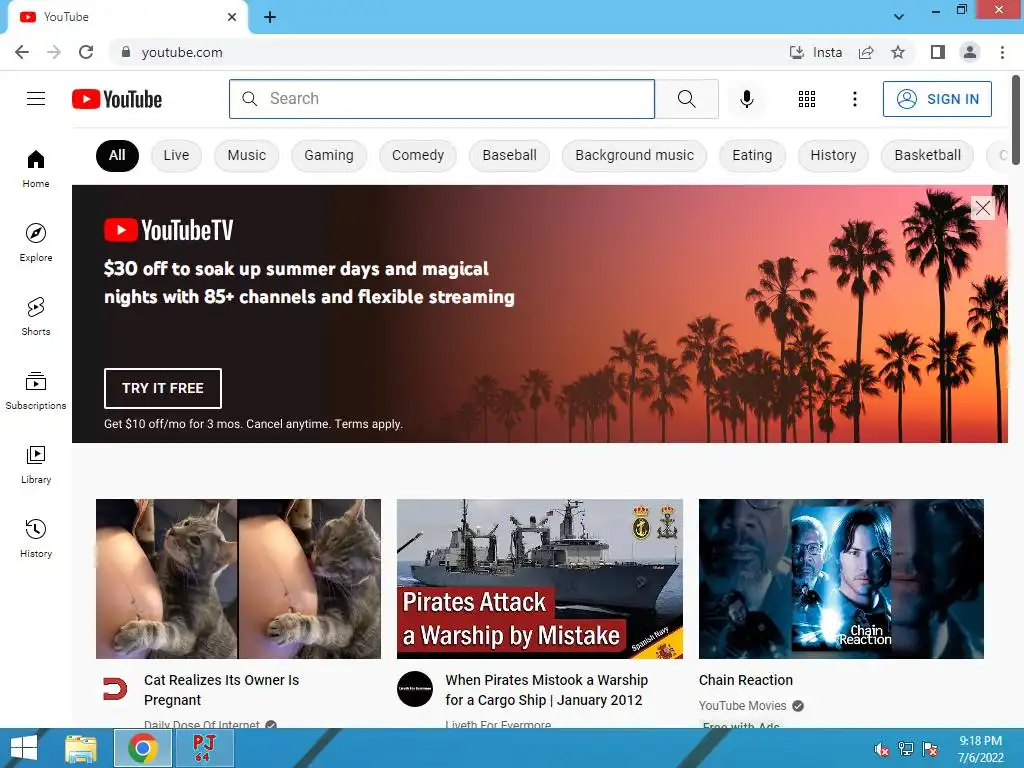Click the SIGN IN button
The image size is (1024, 768).
click(937, 99)
